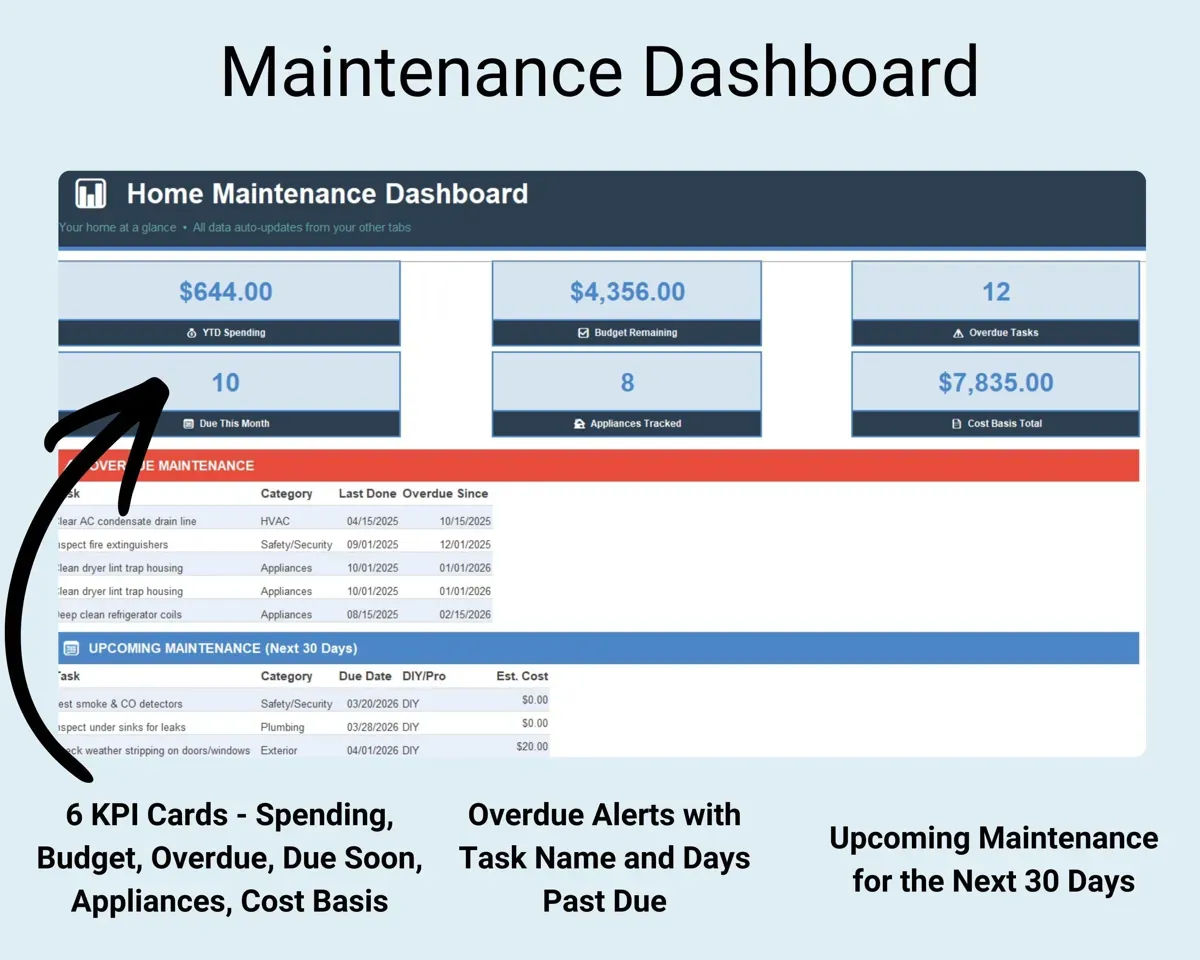Select the 03/20/2026 due date
This screenshot has width=1200, height=960.
[x=372, y=704]
